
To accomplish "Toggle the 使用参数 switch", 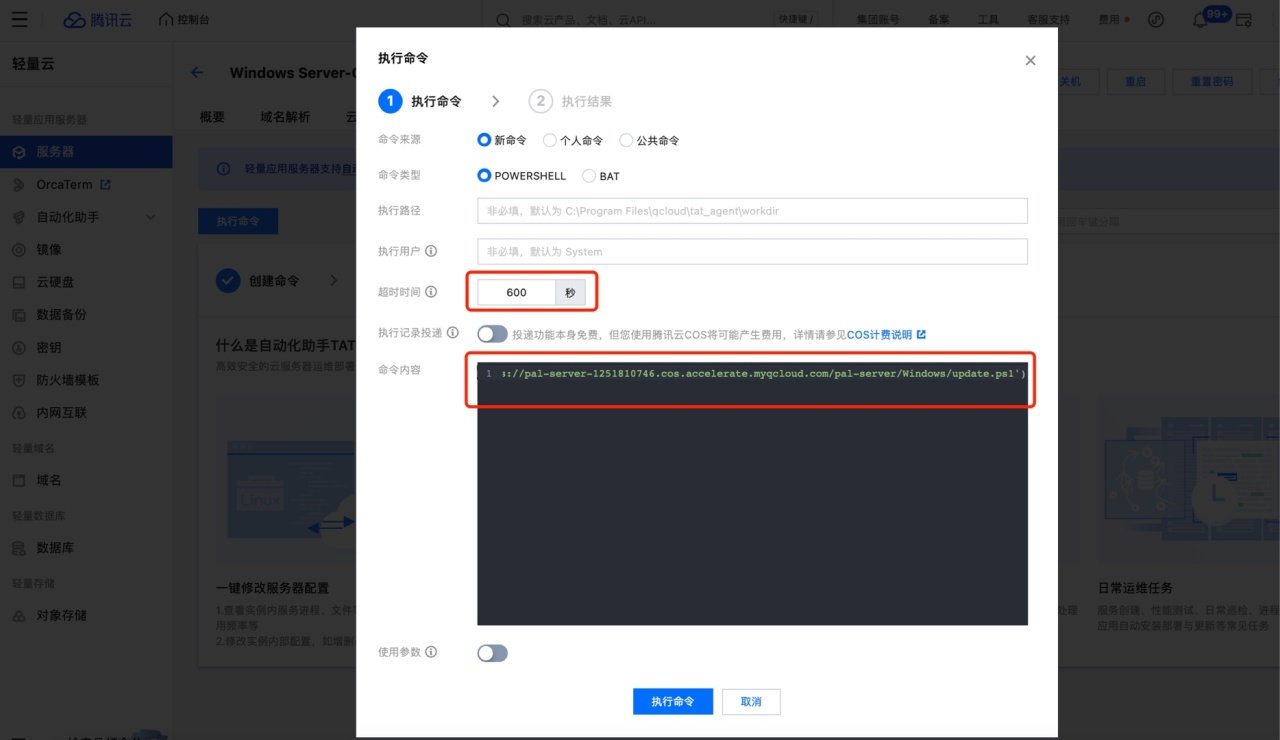I will [492, 653].
